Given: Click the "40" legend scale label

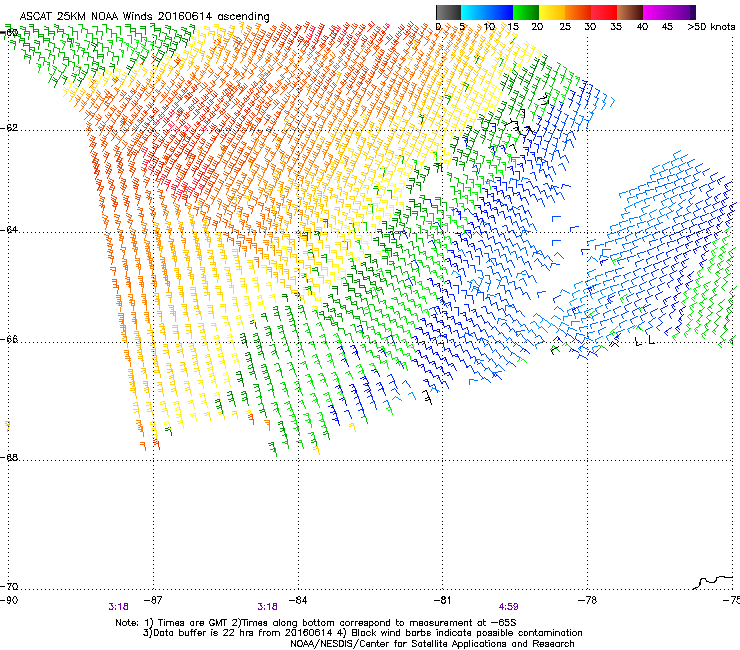Looking at the screenshot, I should pyautogui.click(x=642, y=27).
